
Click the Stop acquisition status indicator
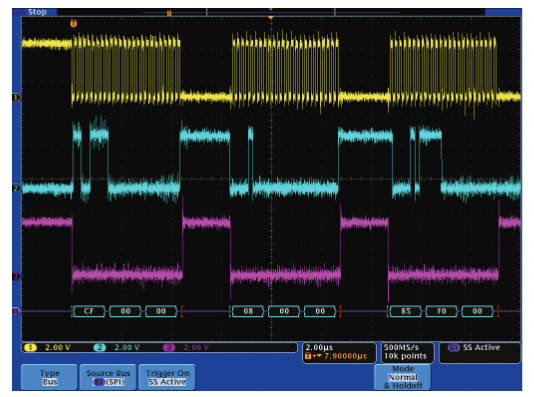37,12
